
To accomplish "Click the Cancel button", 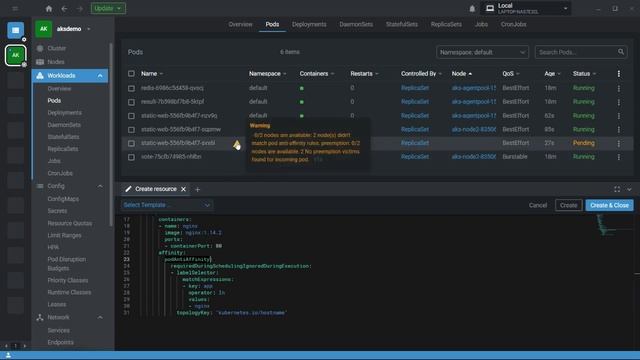I will [x=538, y=205].
